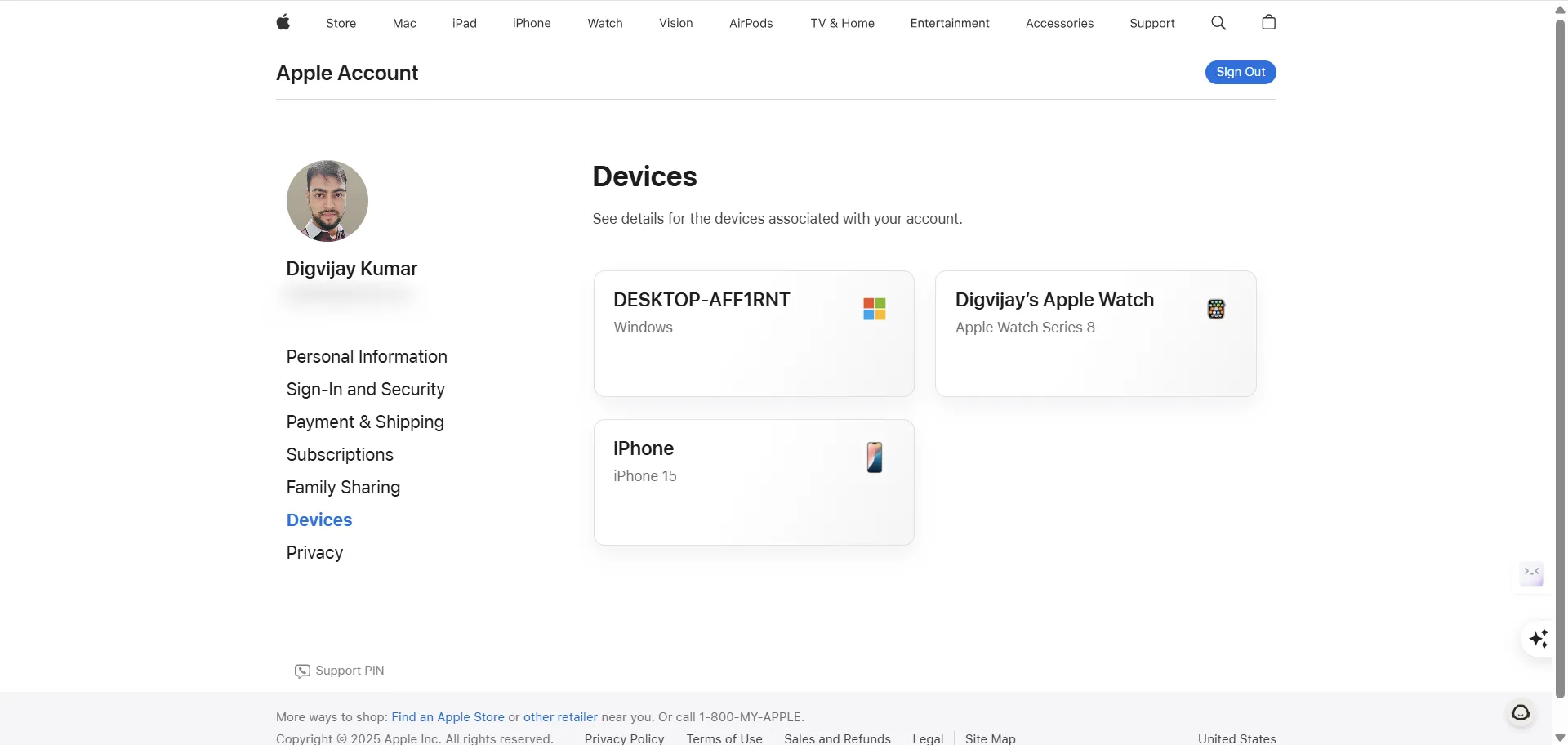Open the Apple logo home menu

coord(283,22)
